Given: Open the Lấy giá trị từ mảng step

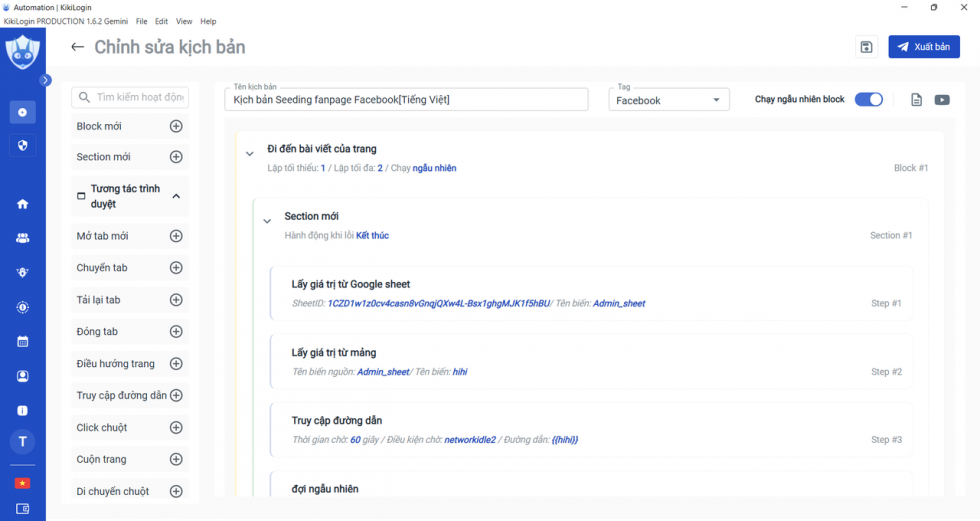Looking at the screenshot, I should [591, 362].
